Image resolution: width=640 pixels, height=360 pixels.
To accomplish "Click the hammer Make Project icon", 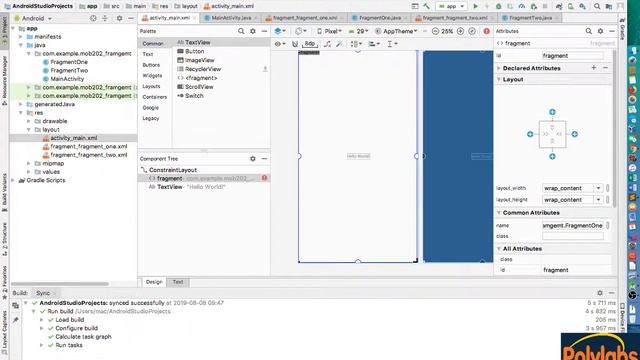I will (427, 6).
